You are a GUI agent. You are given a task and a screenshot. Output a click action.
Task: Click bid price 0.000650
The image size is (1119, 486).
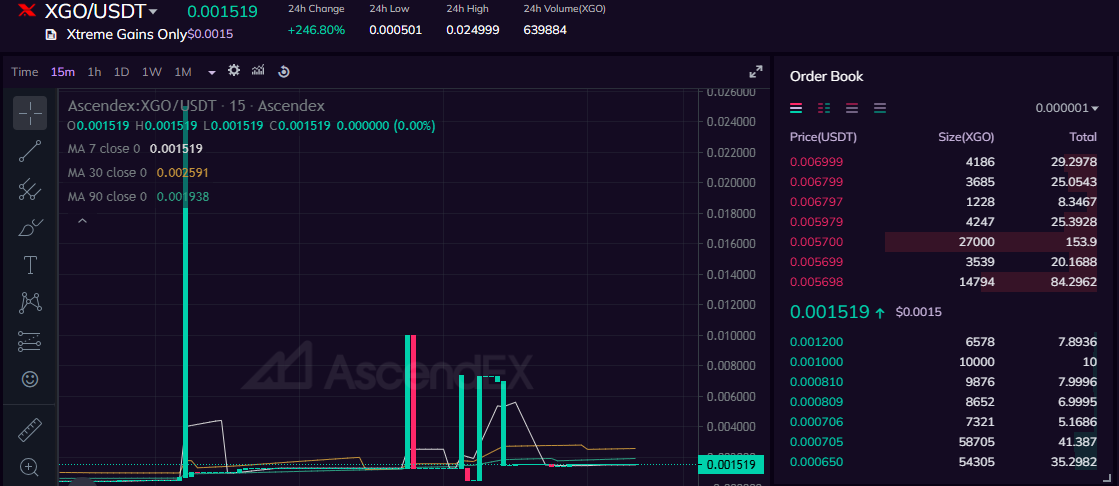(816, 462)
